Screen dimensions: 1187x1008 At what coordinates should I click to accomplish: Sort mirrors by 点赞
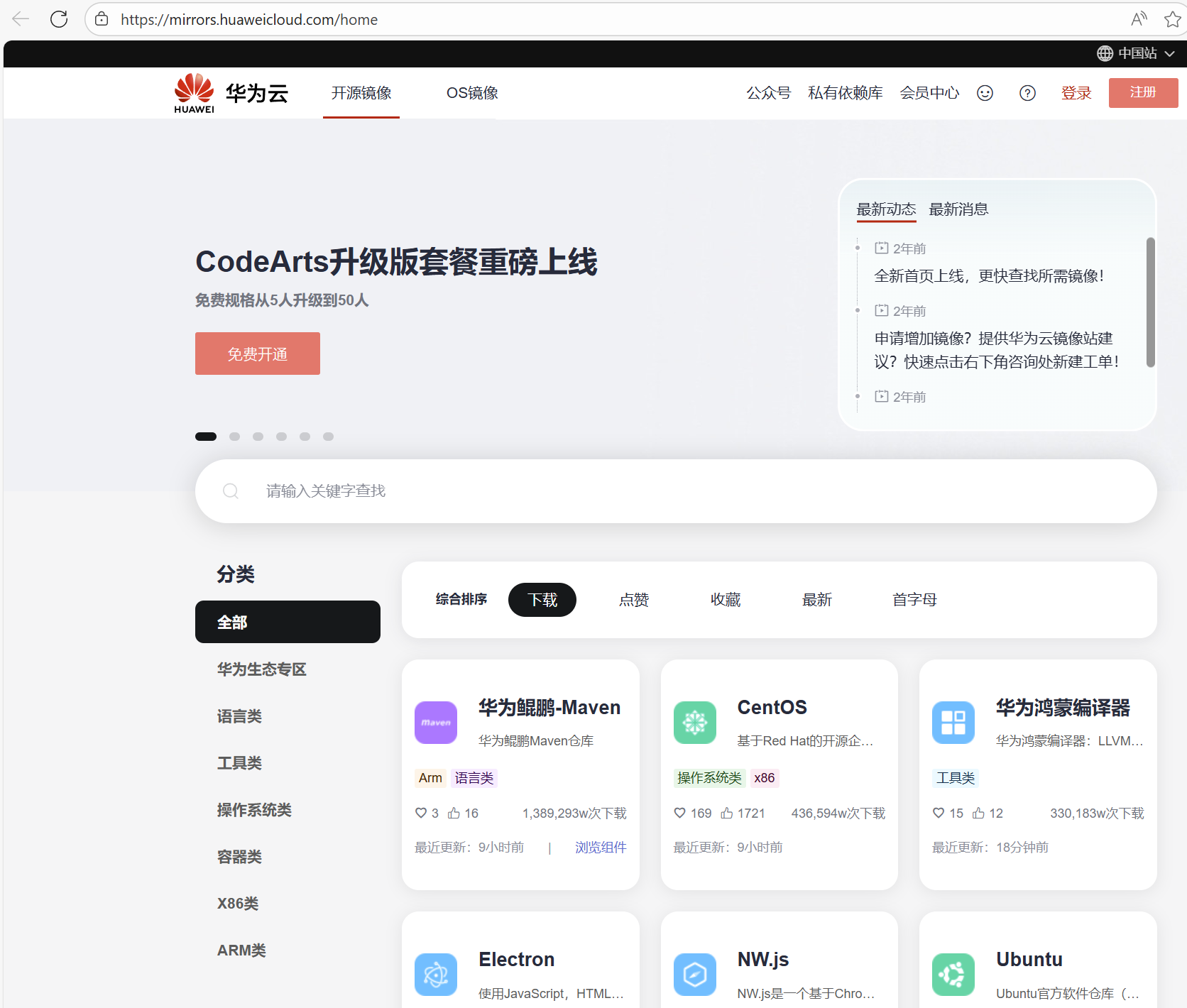tap(634, 600)
